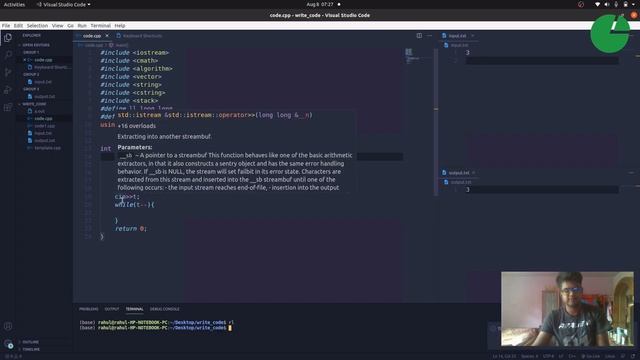Select the Terminal panel tab
Screen dimensions: 640x360
[134, 309]
